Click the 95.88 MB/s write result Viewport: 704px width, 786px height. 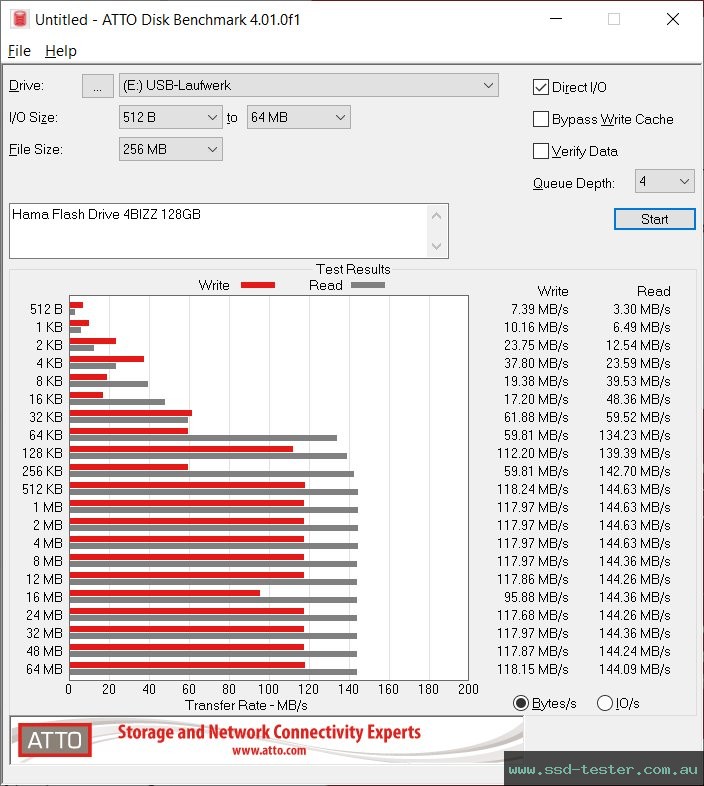pos(536,598)
